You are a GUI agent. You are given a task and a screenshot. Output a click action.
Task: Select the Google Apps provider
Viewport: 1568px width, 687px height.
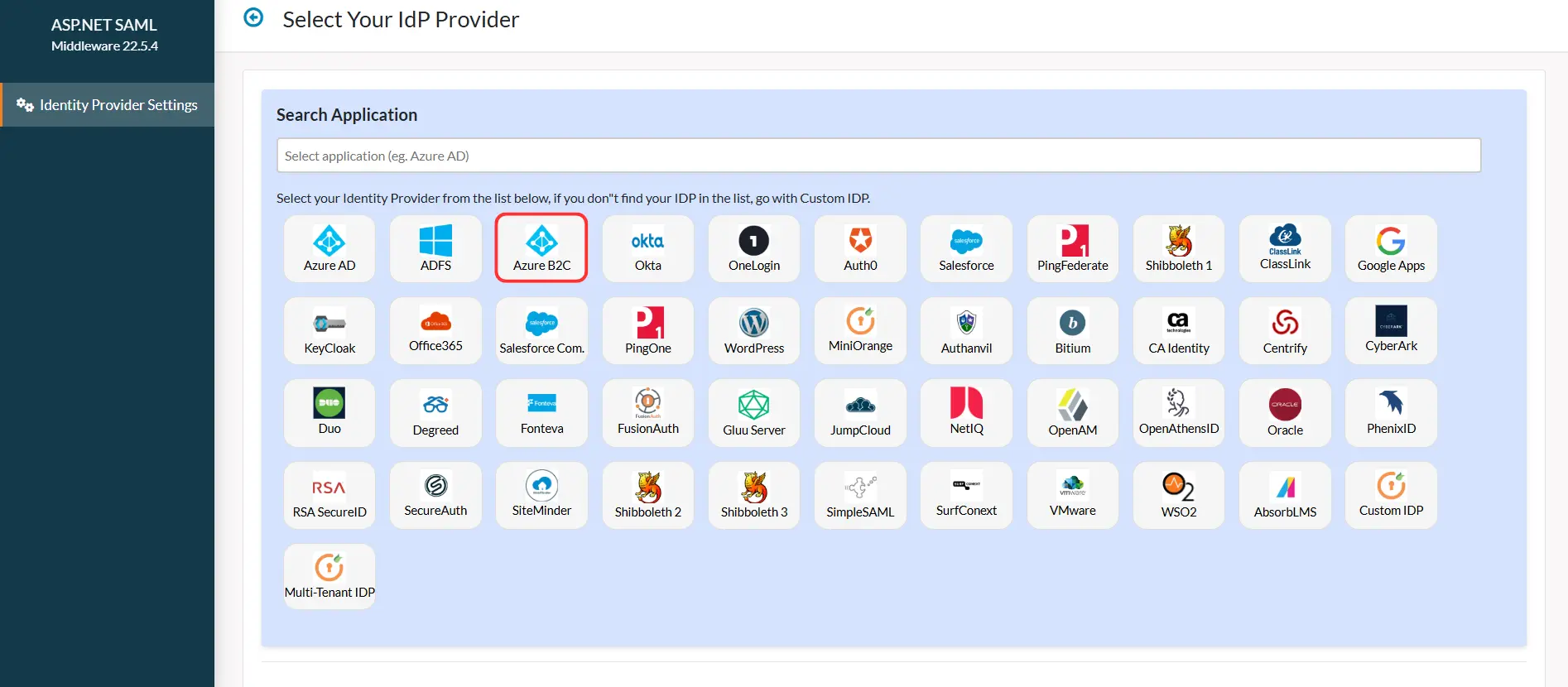(1391, 248)
